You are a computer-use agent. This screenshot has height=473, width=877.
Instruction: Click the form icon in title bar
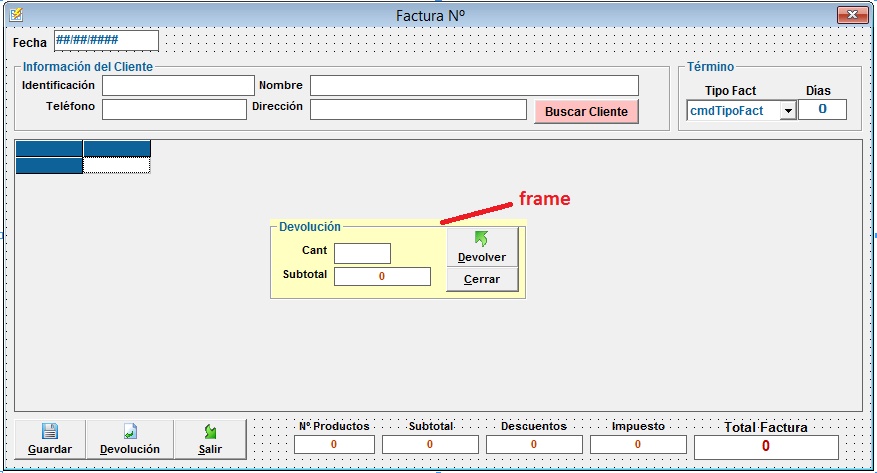(15, 15)
